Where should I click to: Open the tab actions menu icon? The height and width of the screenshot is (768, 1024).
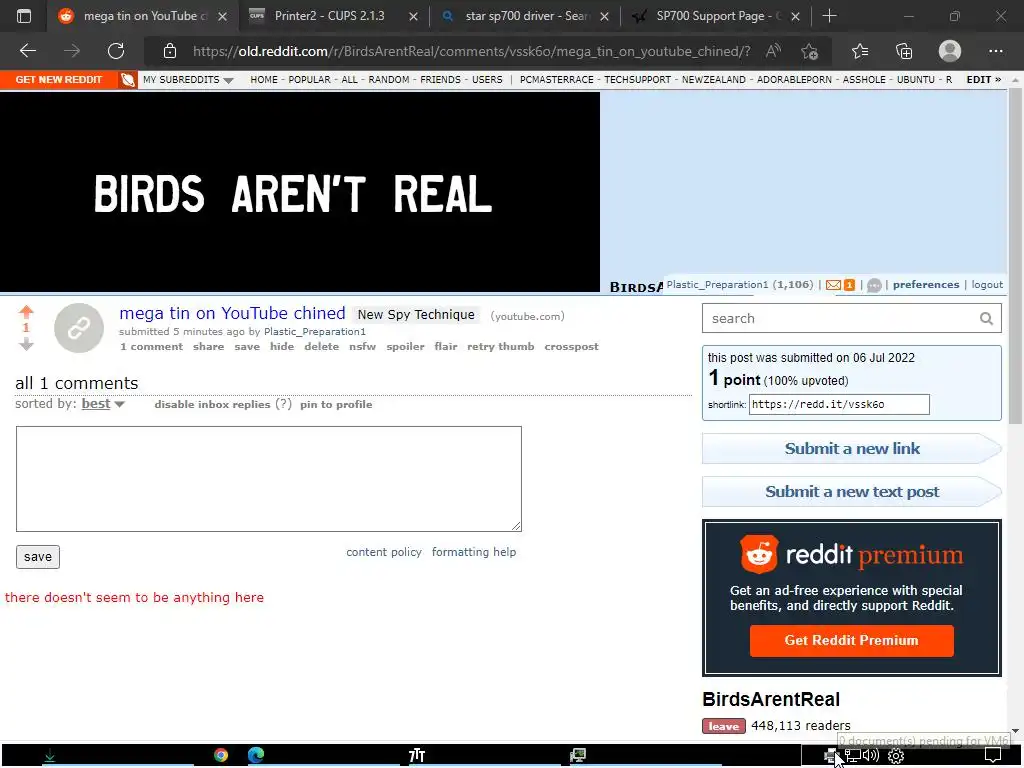[24, 16]
